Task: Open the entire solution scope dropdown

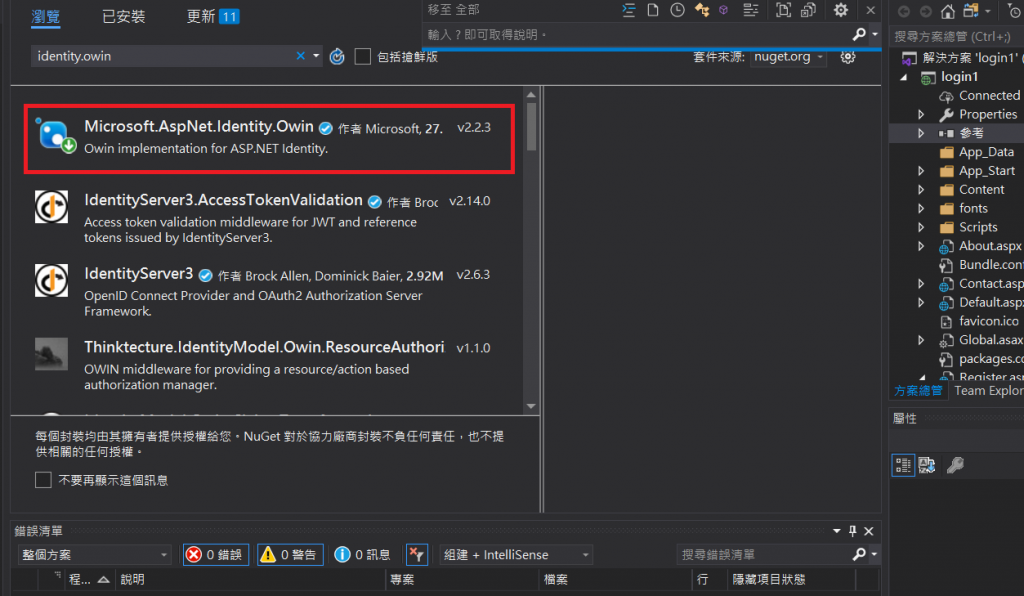Action: [95, 554]
